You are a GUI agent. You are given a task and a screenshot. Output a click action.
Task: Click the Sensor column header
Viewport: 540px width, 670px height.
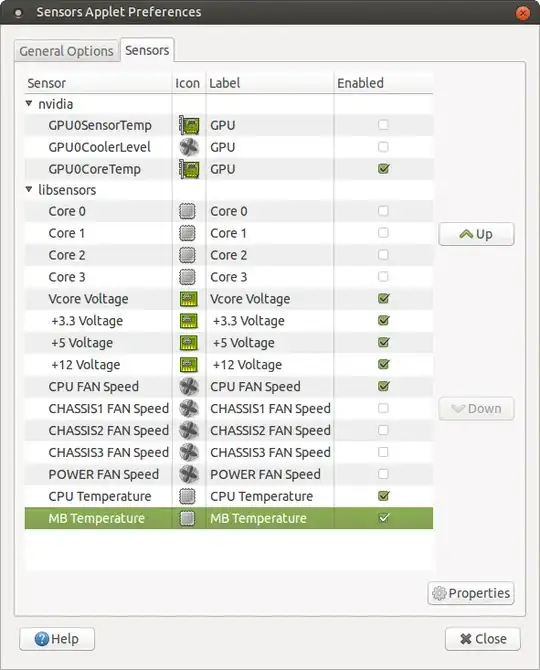pos(98,83)
